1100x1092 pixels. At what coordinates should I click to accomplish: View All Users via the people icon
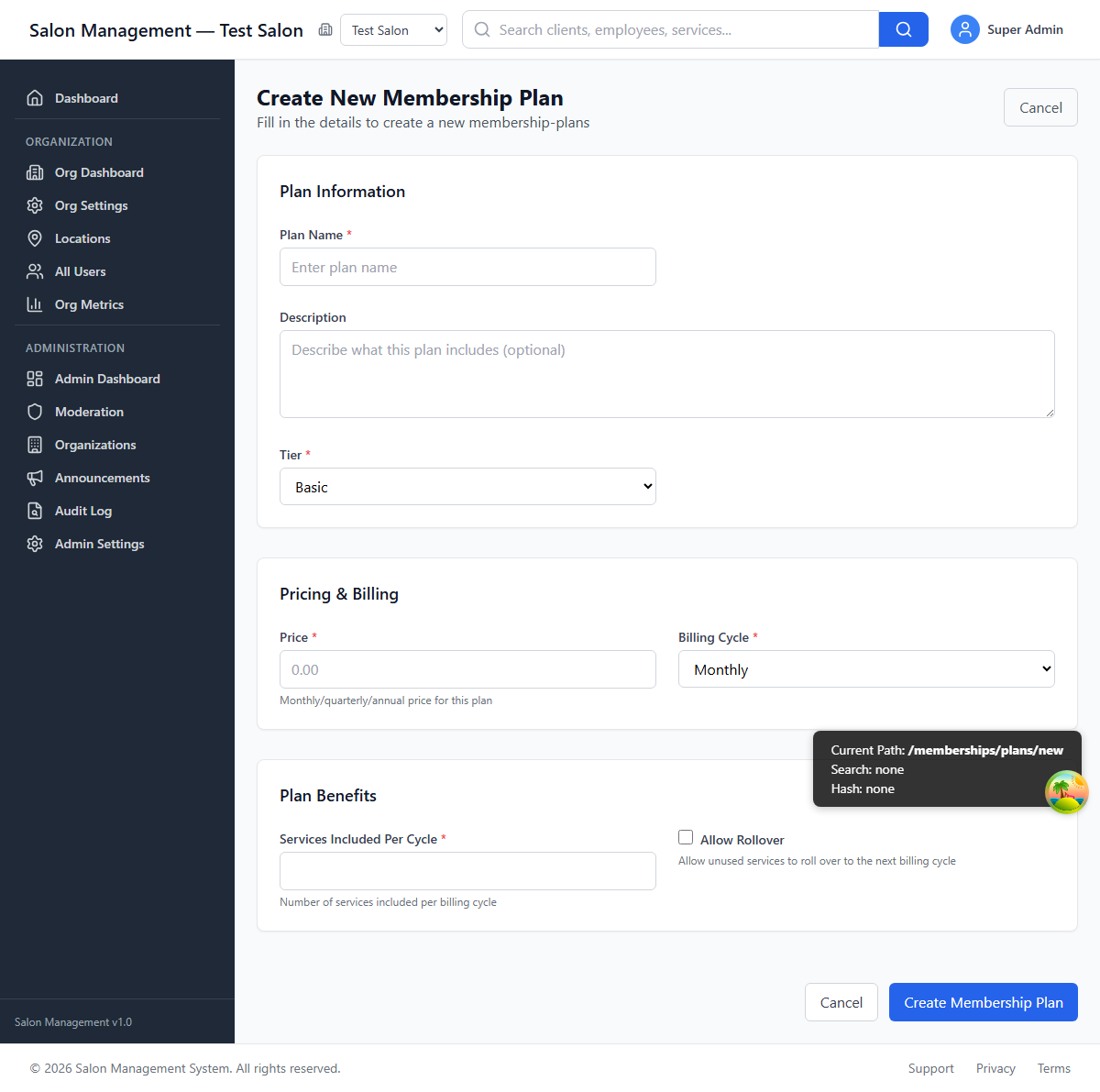tap(35, 271)
